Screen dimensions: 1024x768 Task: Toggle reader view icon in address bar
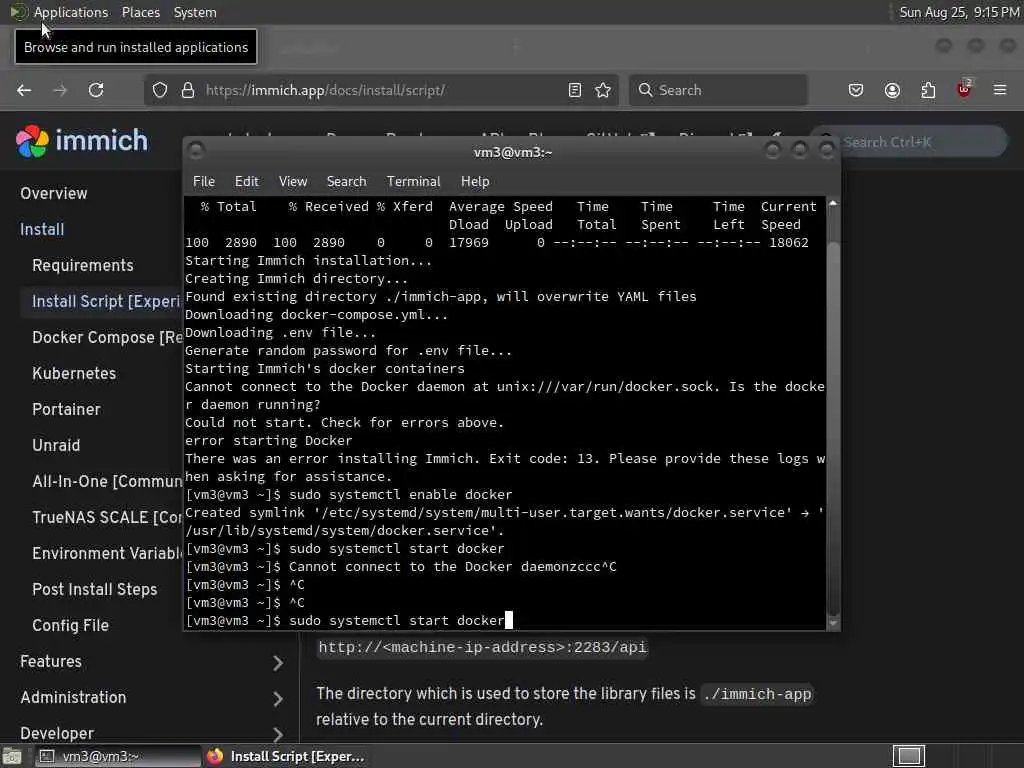575,90
